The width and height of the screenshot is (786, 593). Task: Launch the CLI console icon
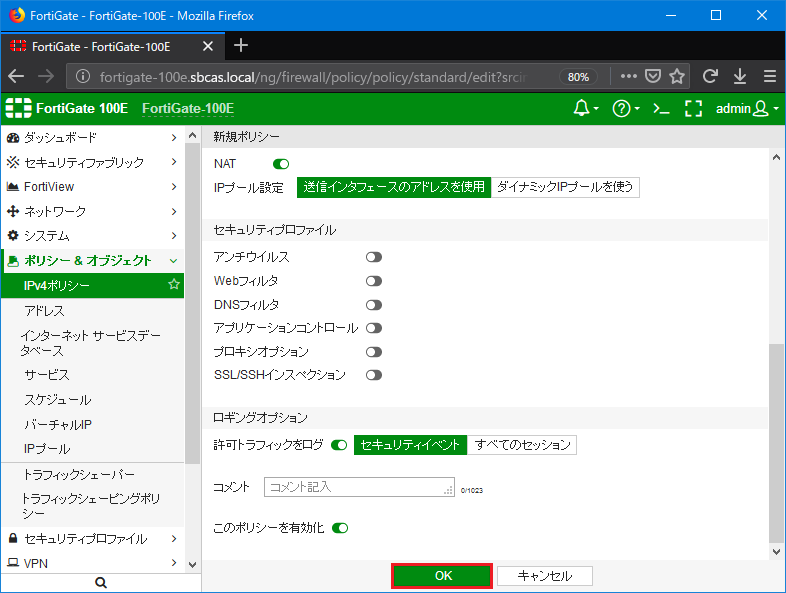(x=661, y=108)
